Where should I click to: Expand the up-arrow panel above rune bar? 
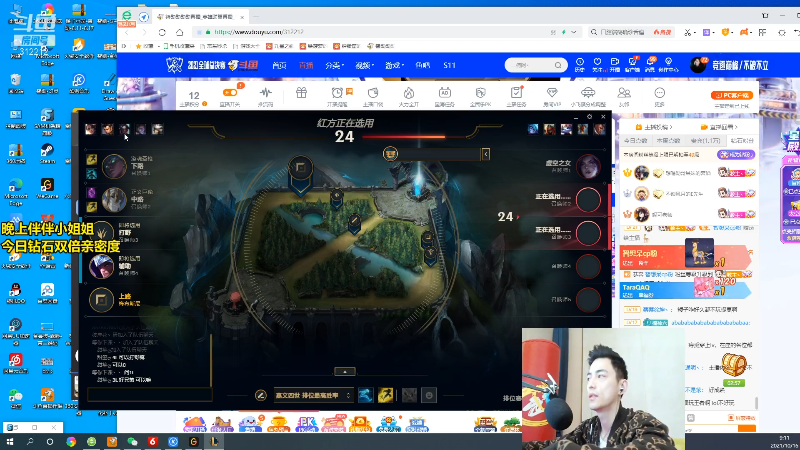pyautogui.click(x=345, y=371)
